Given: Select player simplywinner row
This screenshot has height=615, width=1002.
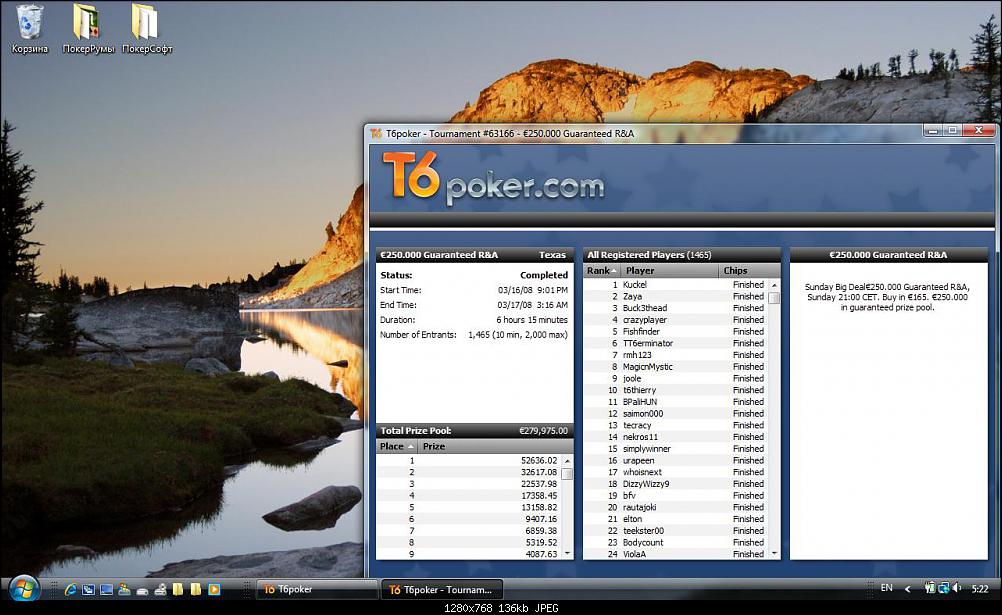Looking at the screenshot, I should coord(676,448).
